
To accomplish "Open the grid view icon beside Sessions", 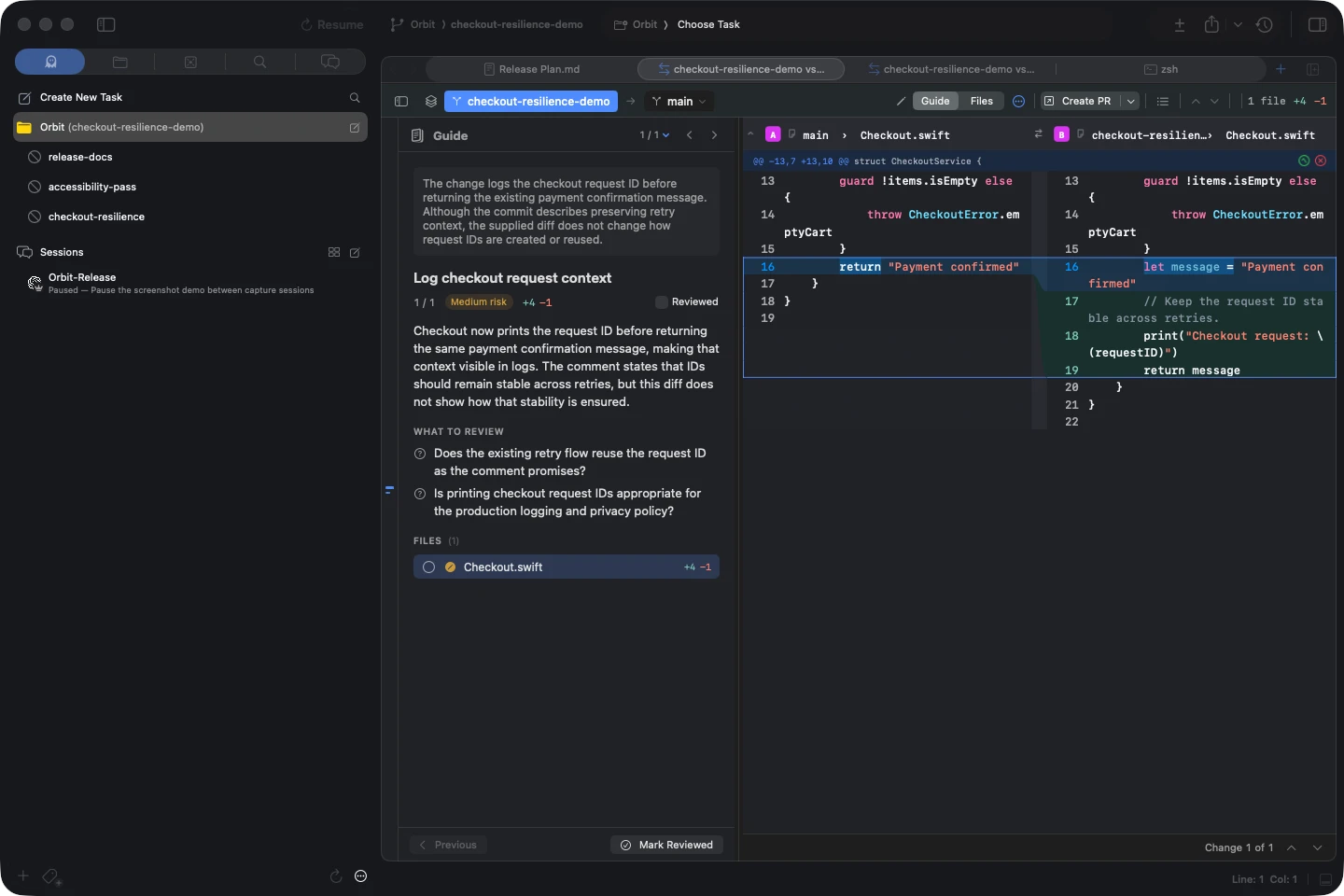I will [334, 252].
